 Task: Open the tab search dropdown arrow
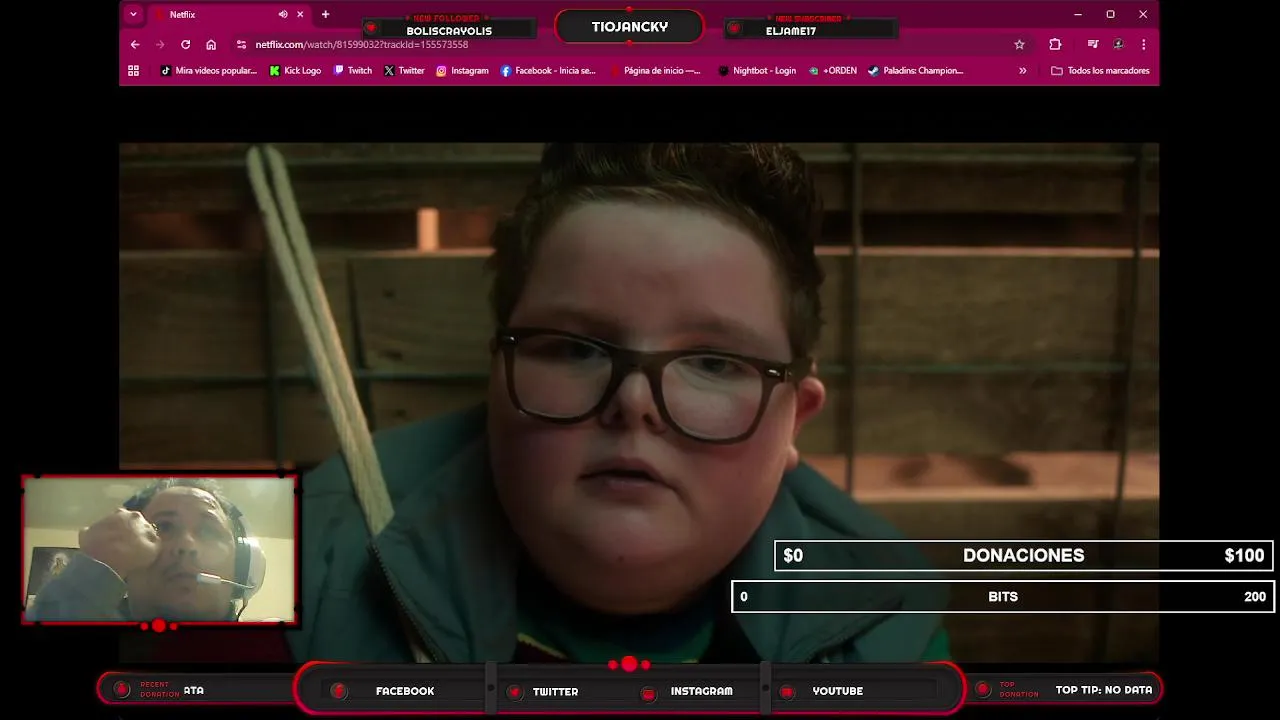point(133,14)
